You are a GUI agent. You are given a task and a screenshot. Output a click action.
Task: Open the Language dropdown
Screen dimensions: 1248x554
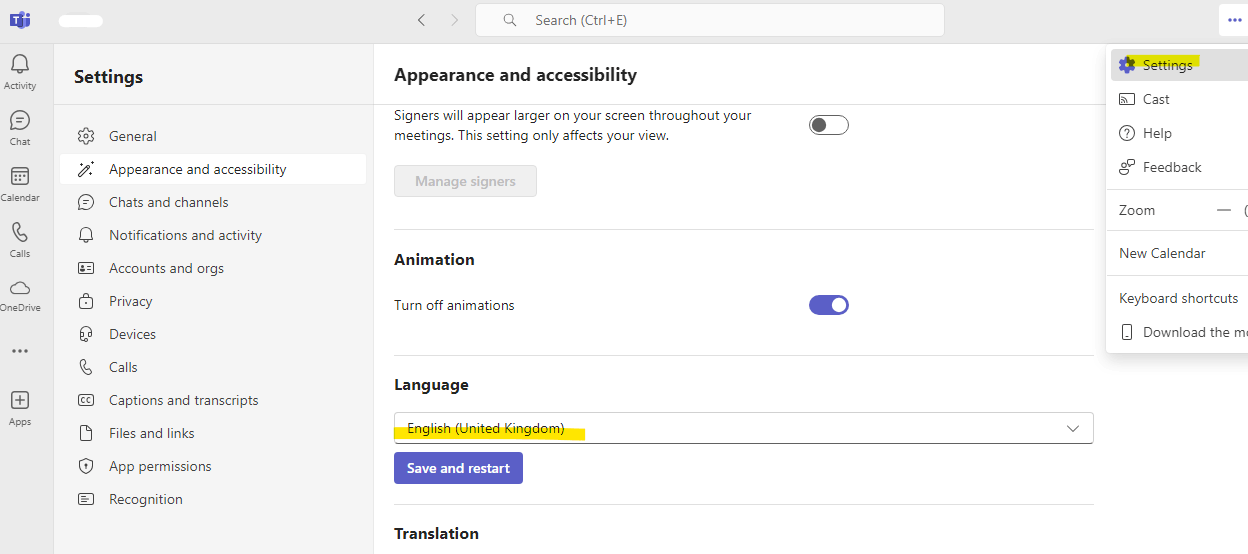[743, 428]
